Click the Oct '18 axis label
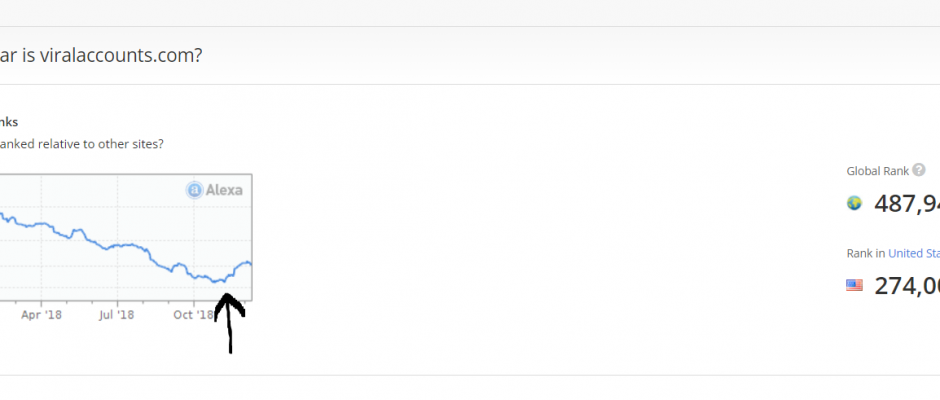 tap(193, 315)
